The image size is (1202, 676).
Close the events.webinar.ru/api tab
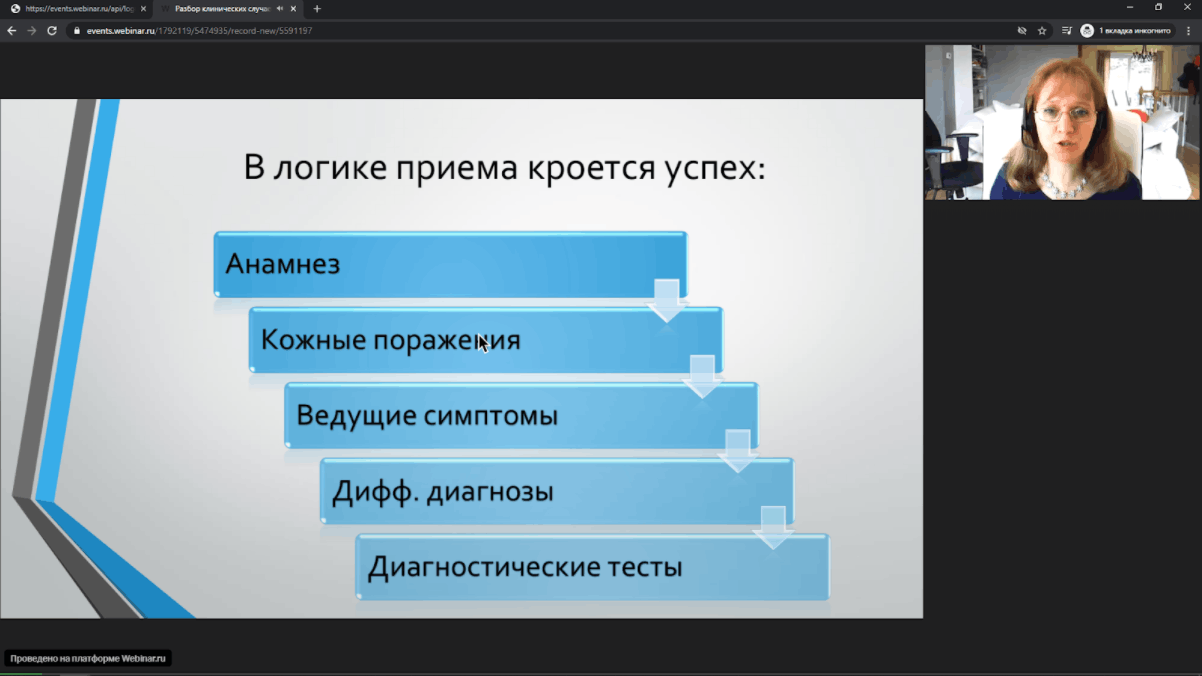pos(143,9)
